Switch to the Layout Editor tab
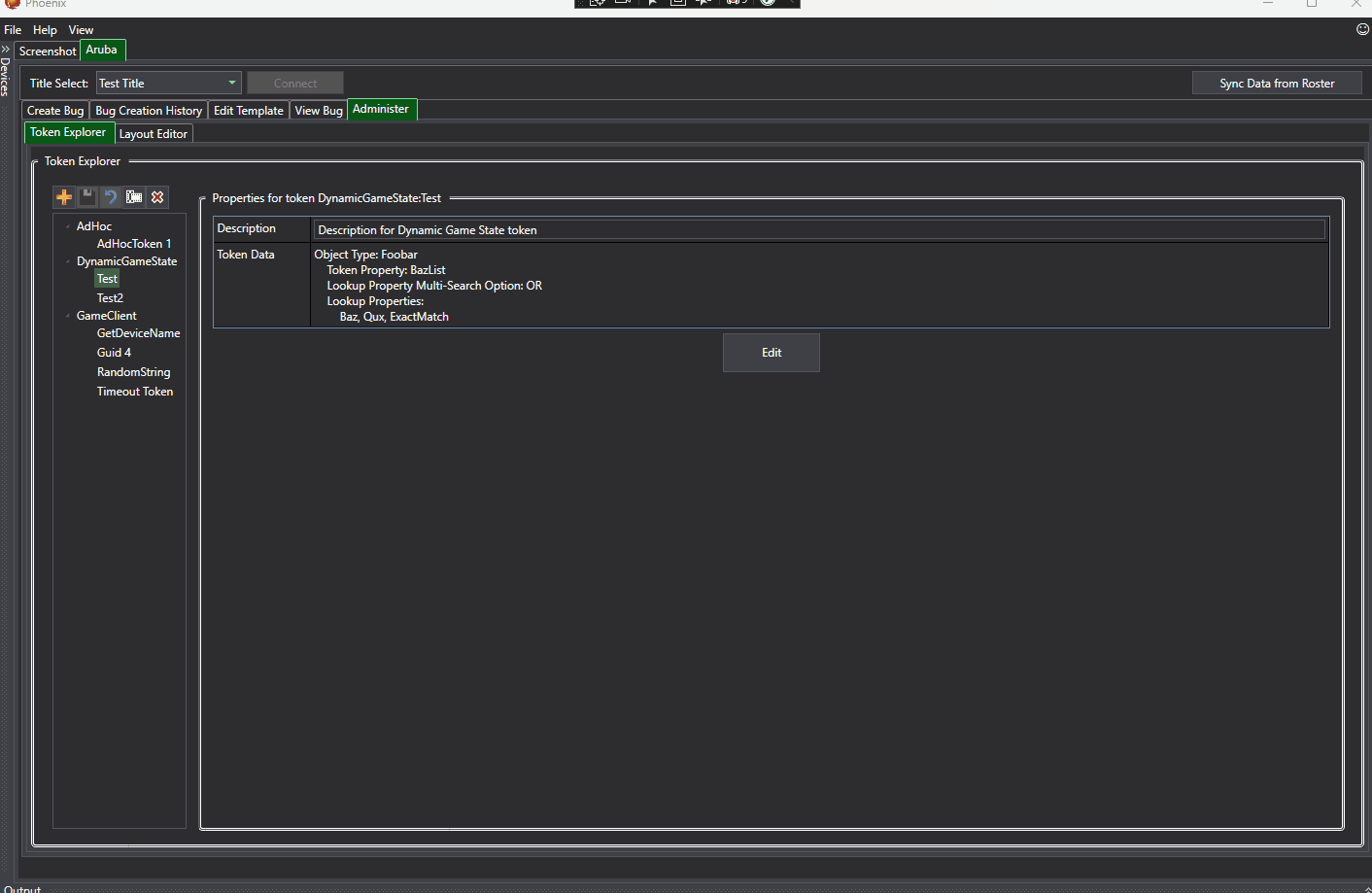The image size is (1372, 893). click(x=154, y=134)
